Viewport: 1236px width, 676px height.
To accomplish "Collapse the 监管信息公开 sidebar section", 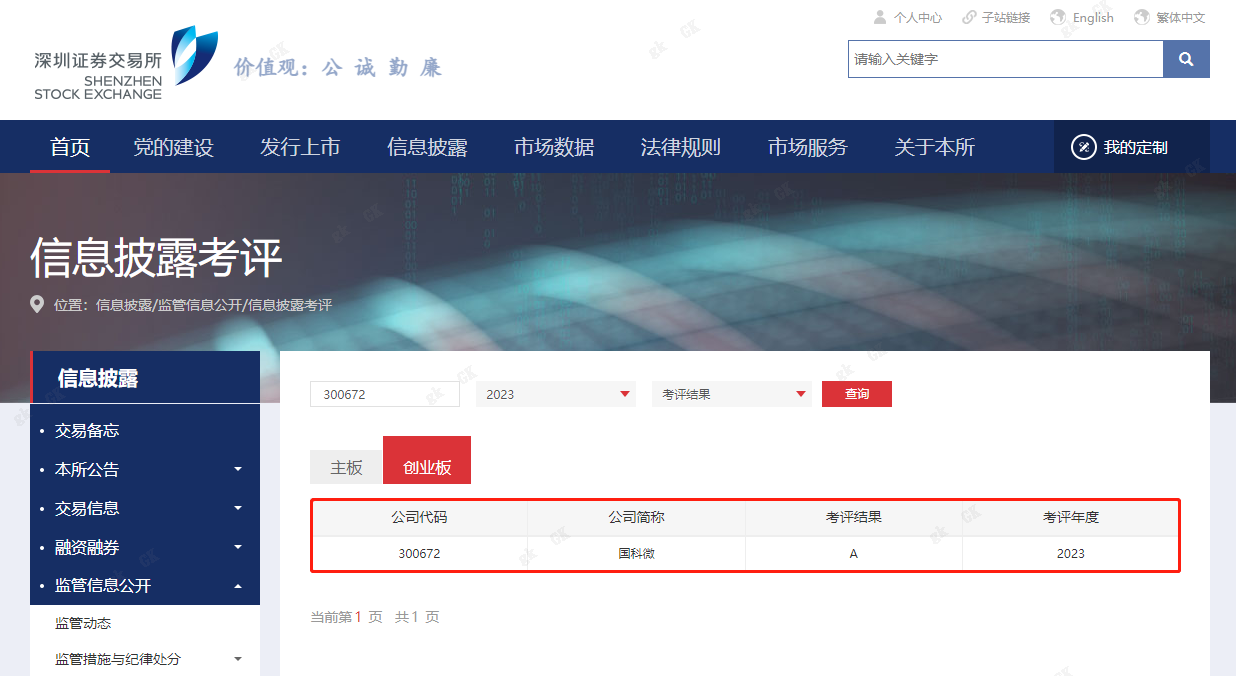I will (x=237, y=586).
